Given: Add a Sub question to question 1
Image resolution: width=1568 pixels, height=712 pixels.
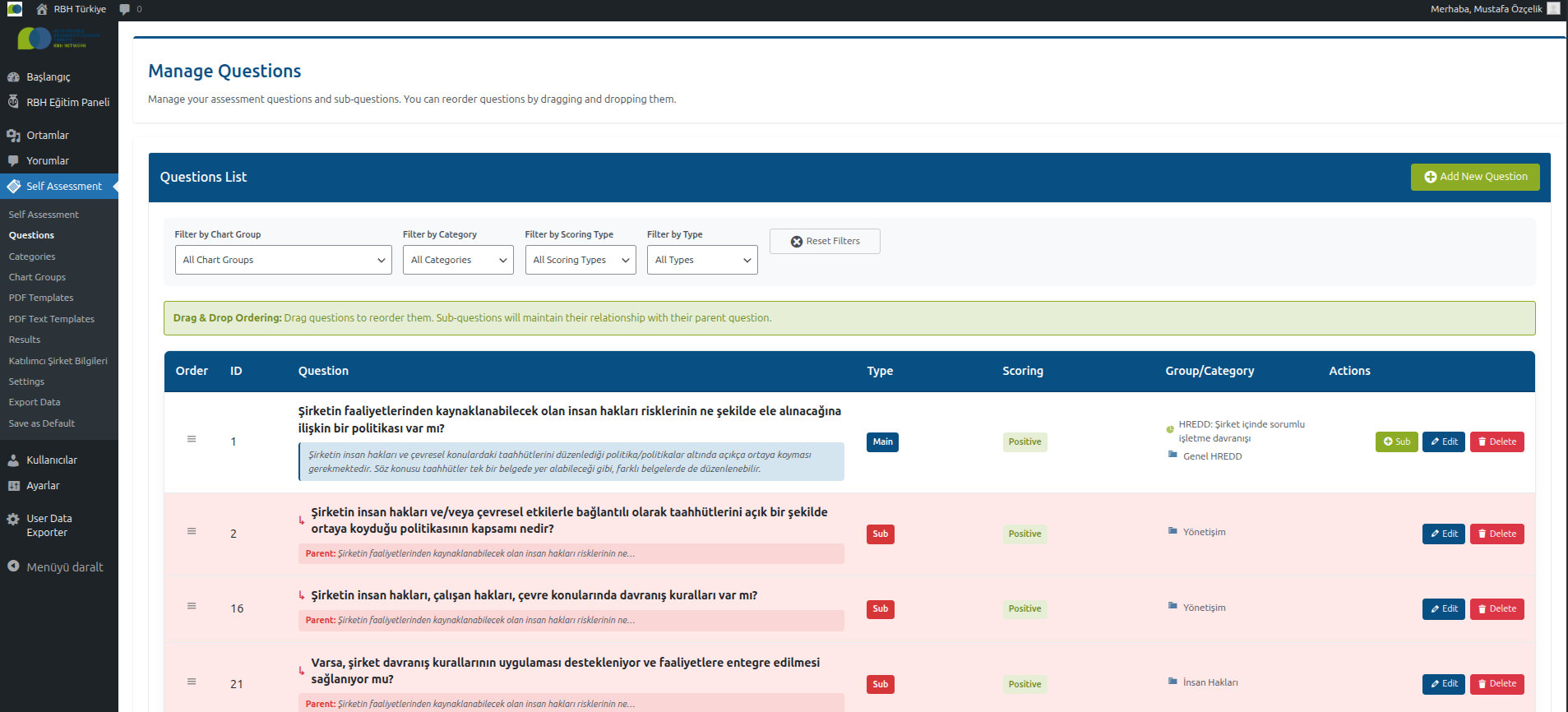Looking at the screenshot, I should [1396, 442].
